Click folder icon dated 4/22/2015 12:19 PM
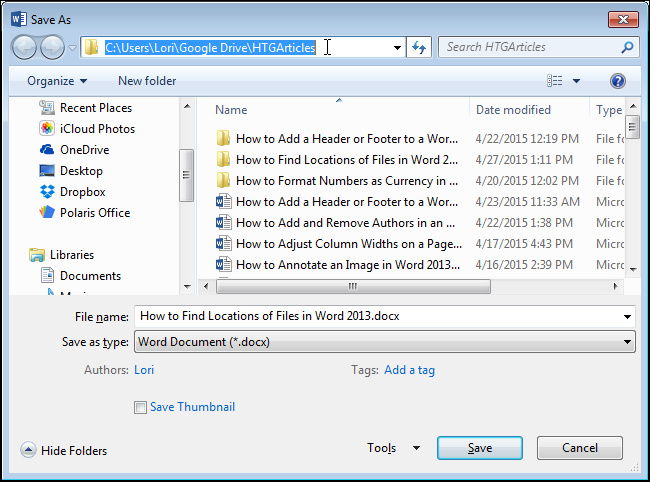 223,138
